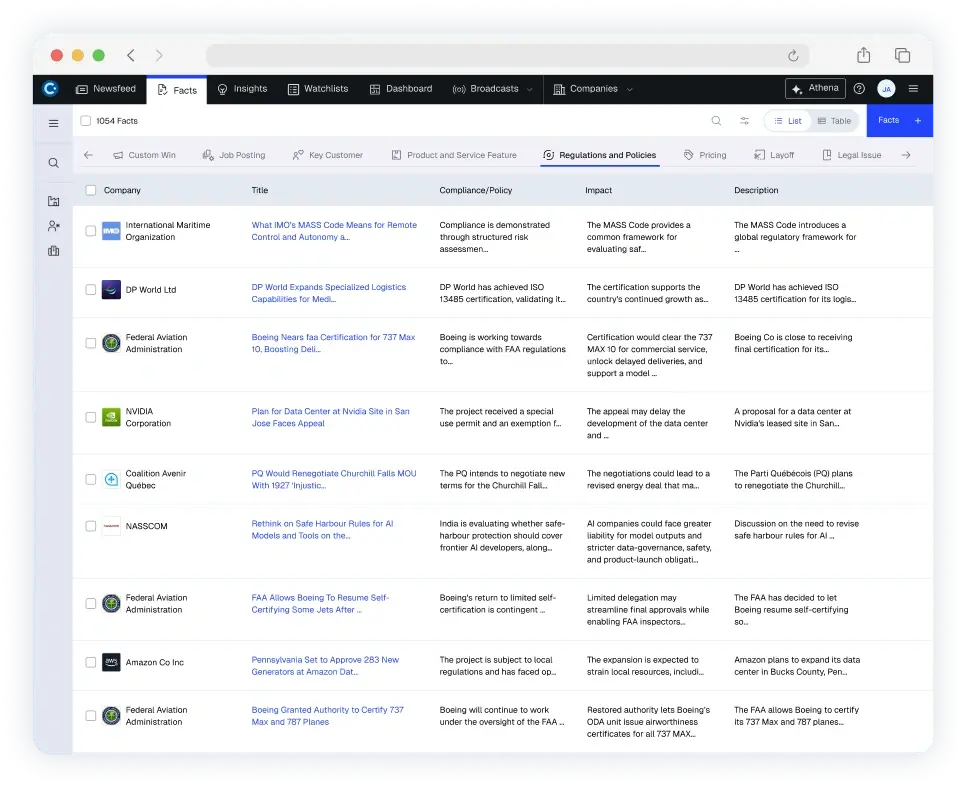957x788 pixels.
Task: Open the browser tabs overview icon
Action: click(902, 56)
